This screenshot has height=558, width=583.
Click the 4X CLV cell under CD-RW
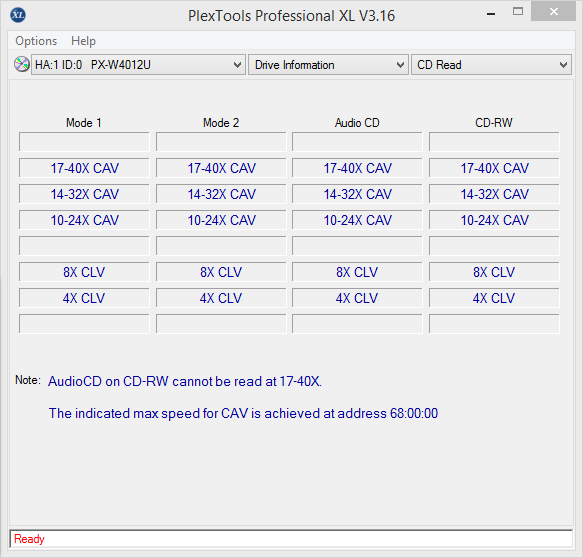[494, 298]
